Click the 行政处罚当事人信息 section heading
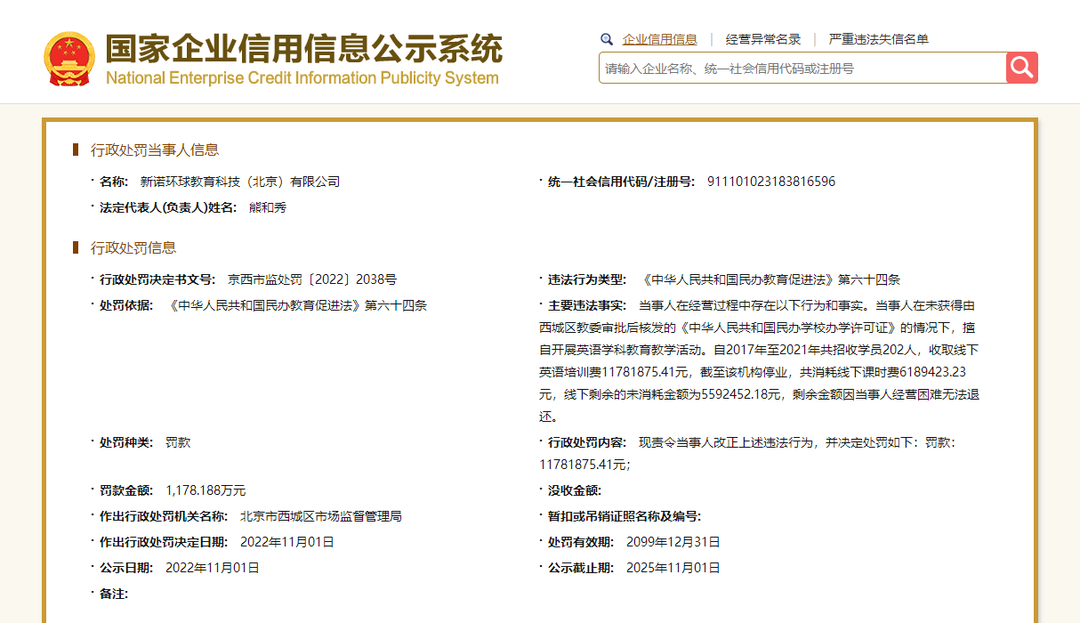The image size is (1080, 623). coord(154,150)
